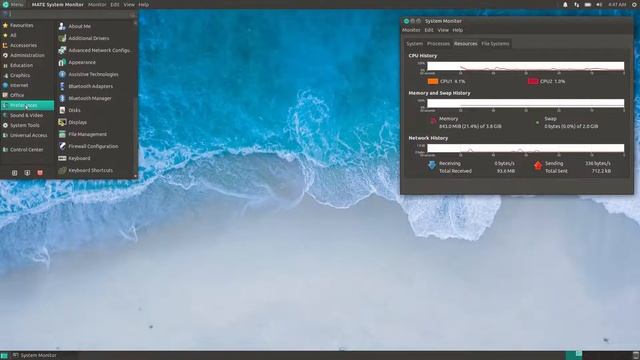The height and width of the screenshot is (360, 640).
Task: Open Assistive Technologies
Action: 95,74
